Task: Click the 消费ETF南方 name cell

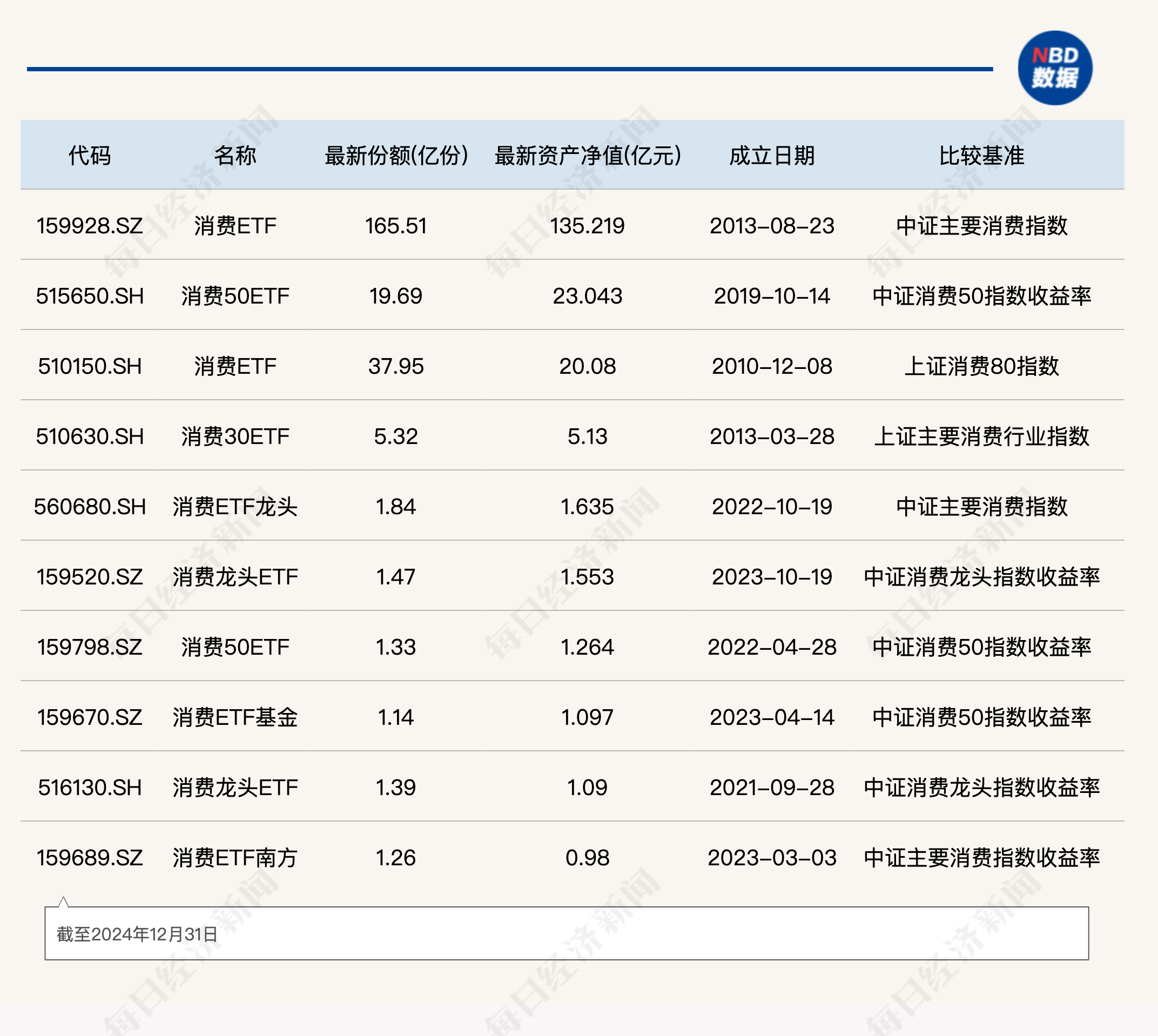Action: tap(235, 858)
